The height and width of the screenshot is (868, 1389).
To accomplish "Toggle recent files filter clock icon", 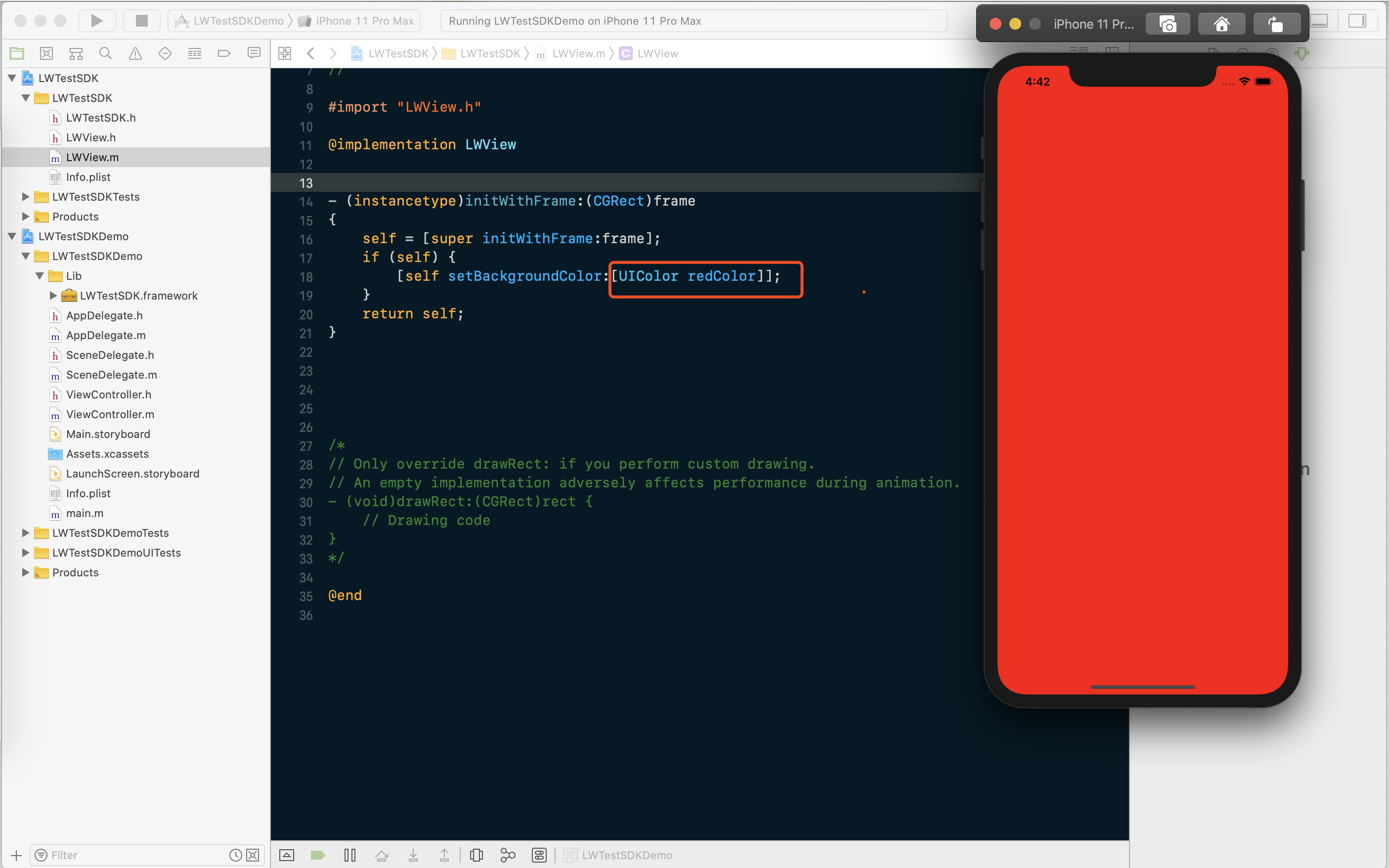I will (x=235, y=855).
